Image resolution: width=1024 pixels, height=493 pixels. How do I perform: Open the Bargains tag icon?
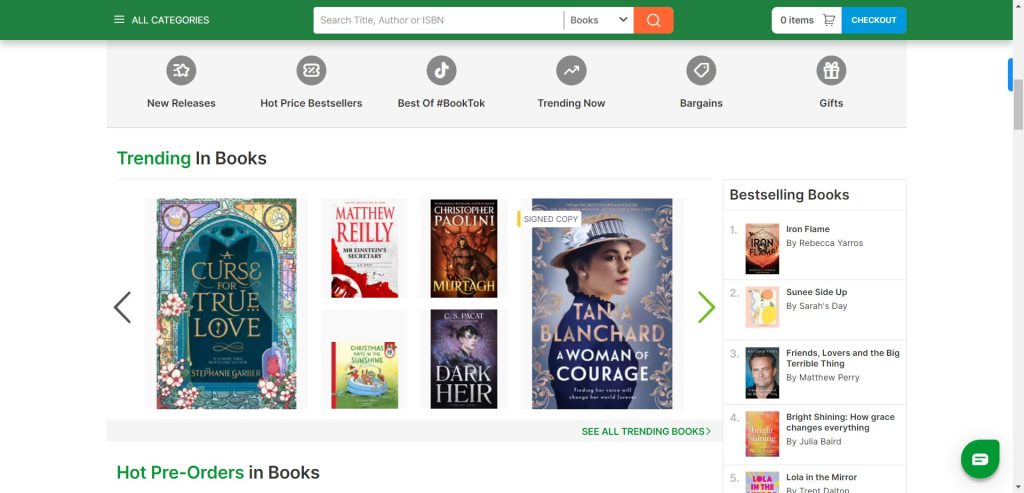point(701,71)
